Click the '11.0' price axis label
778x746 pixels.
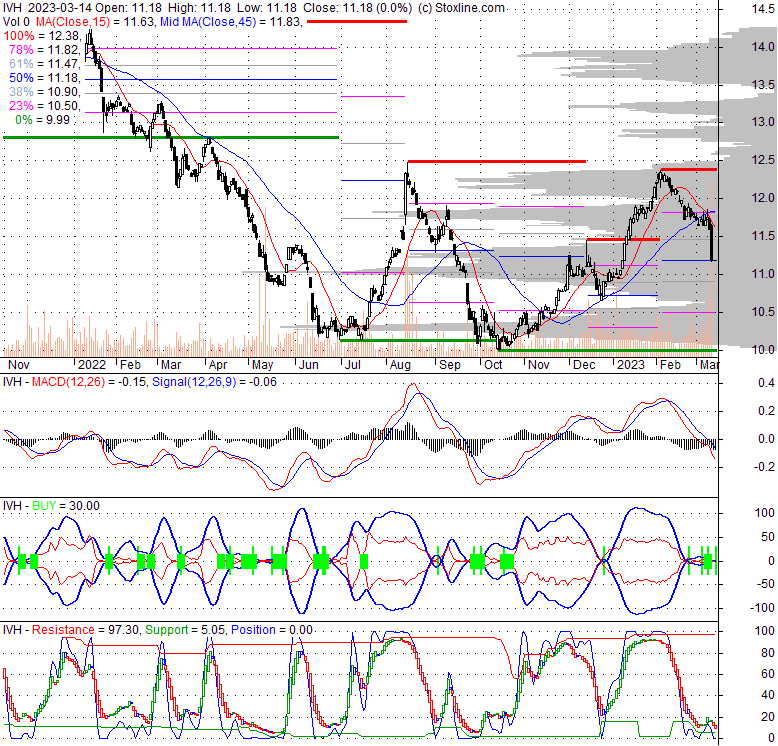[763, 274]
